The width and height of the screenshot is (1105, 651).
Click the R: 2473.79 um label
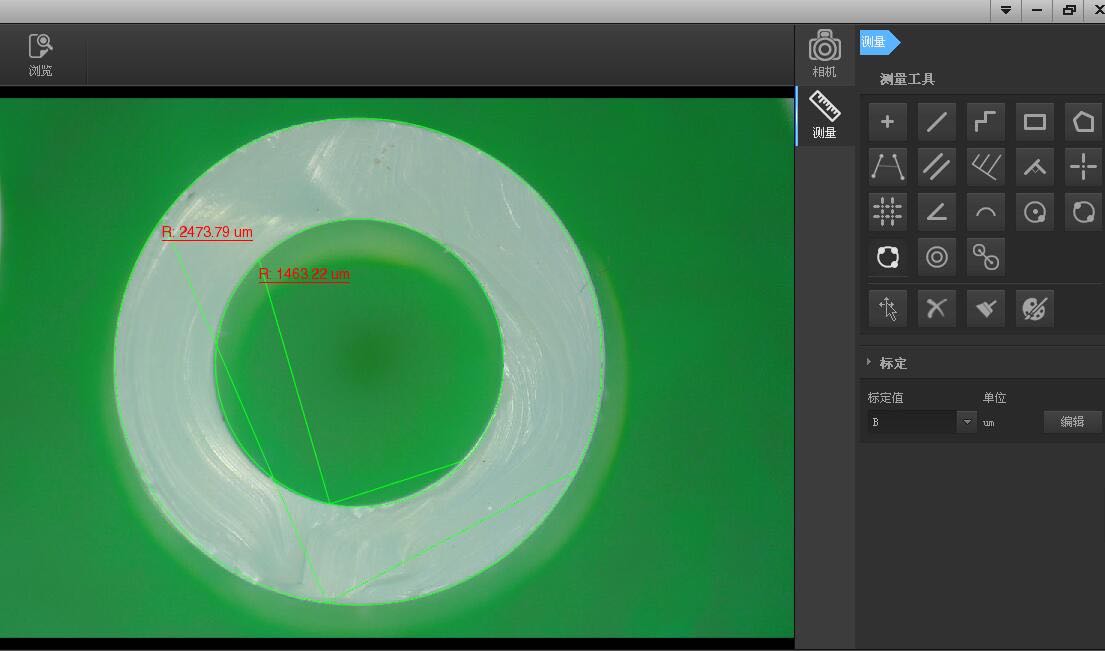point(207,232)
